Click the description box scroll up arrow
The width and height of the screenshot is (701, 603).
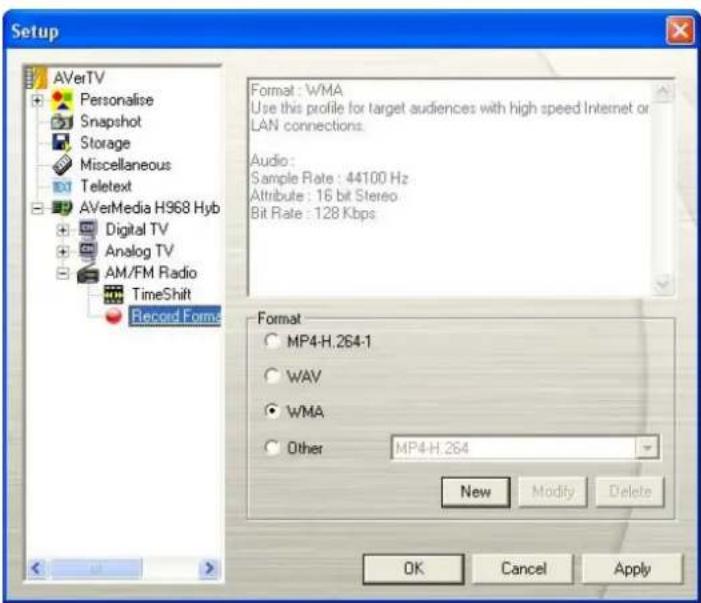663,92
